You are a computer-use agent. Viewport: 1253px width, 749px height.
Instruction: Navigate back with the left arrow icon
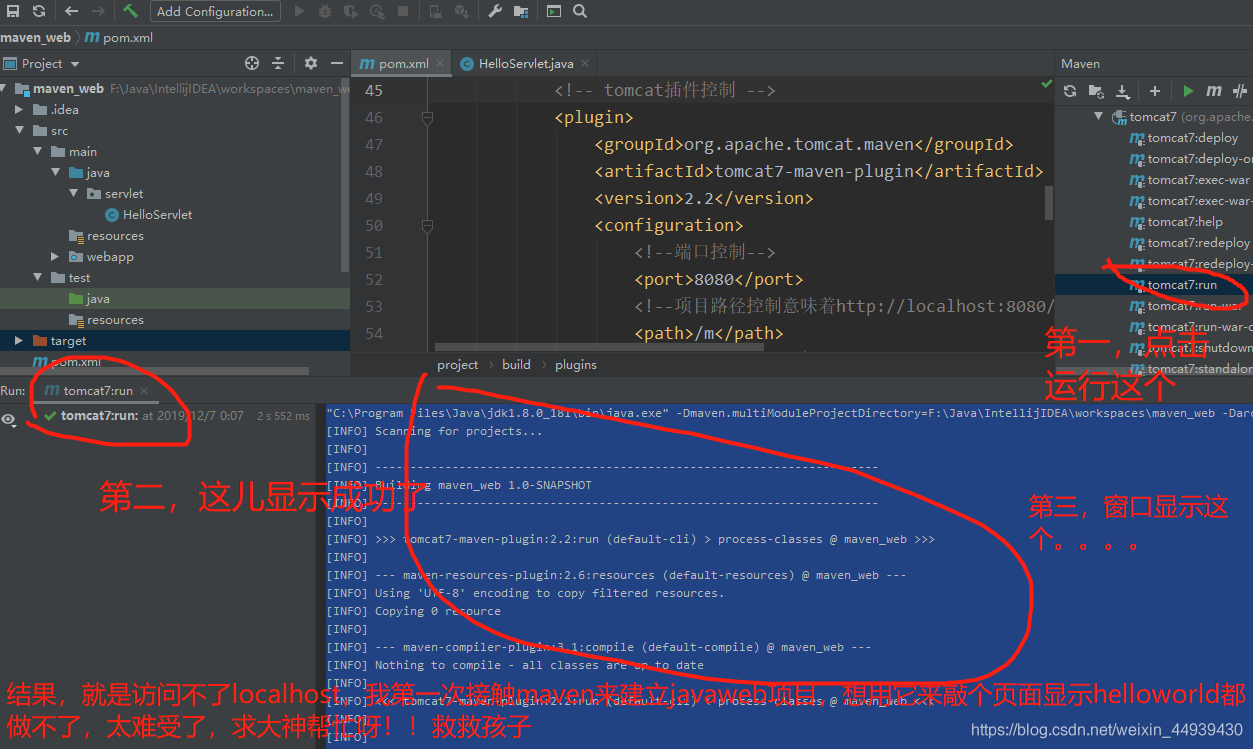[71, 11]
